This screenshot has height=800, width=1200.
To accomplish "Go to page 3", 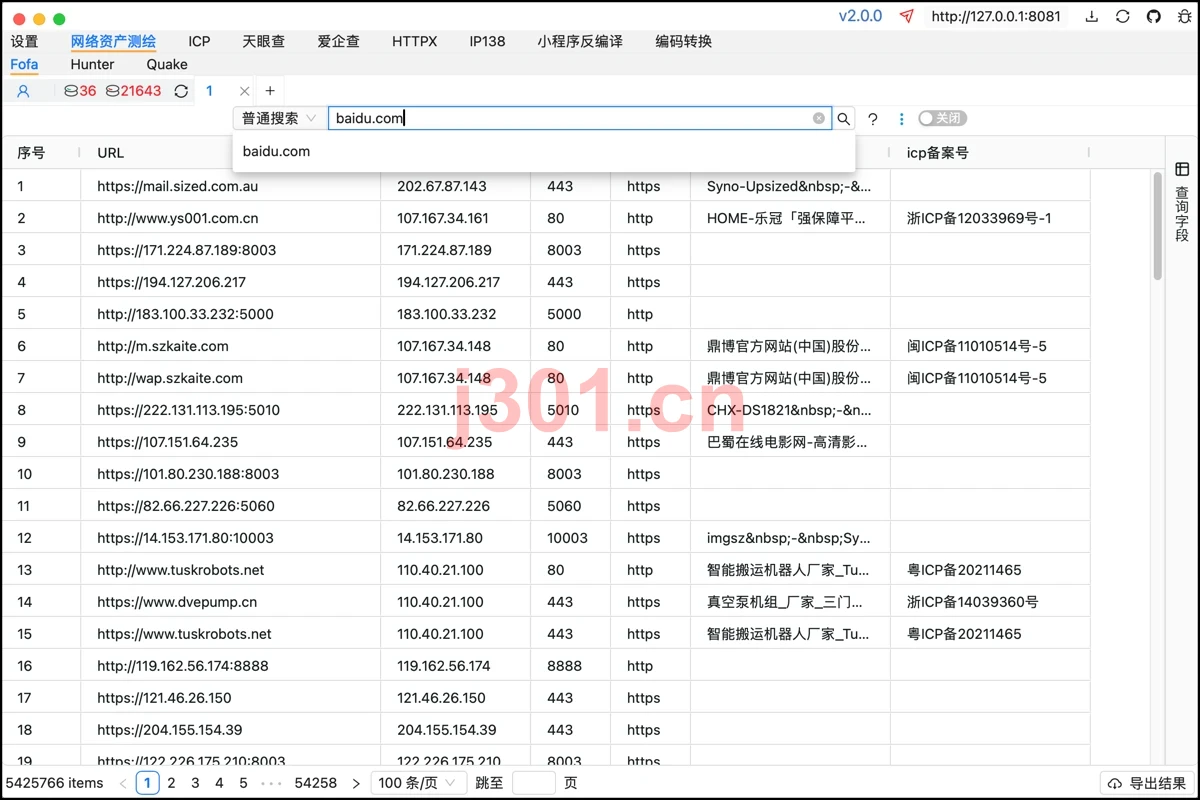I will coord(195,783).
